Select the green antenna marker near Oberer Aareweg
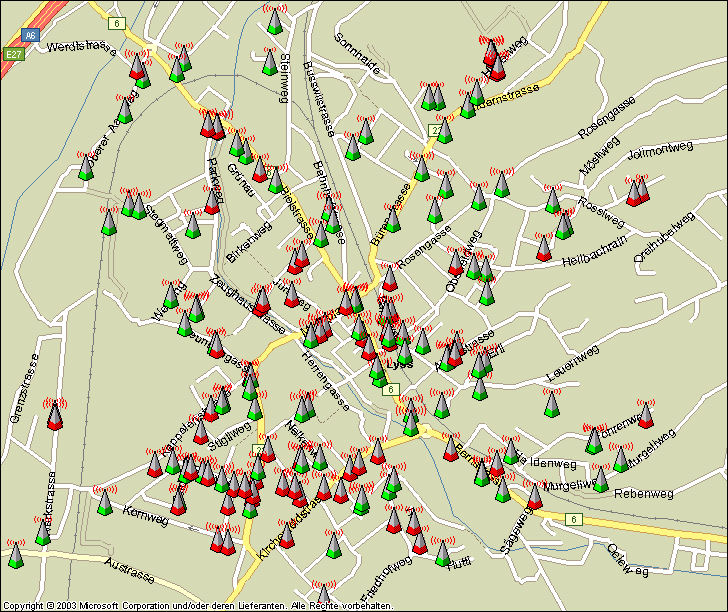The width and height of the screenshot is (728, 612). coord(85,167)
